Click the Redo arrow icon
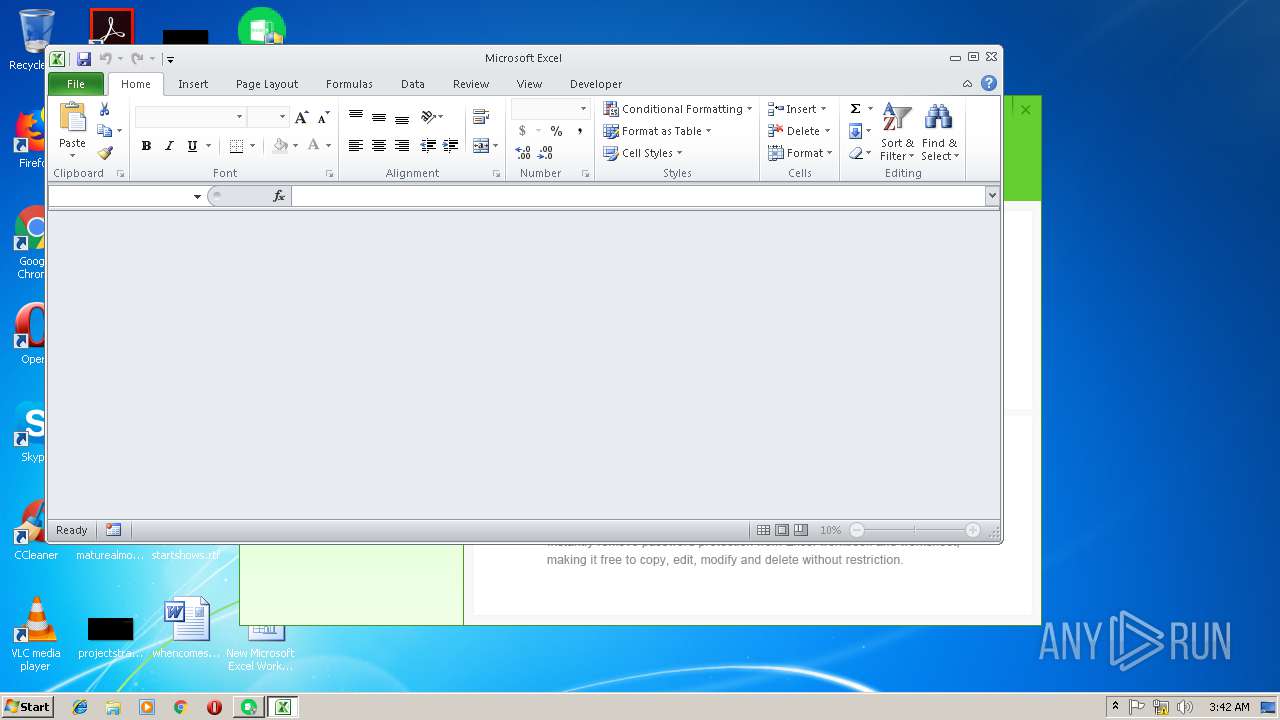The height and width of the screenshot is (720, 1280). (137, 59)
